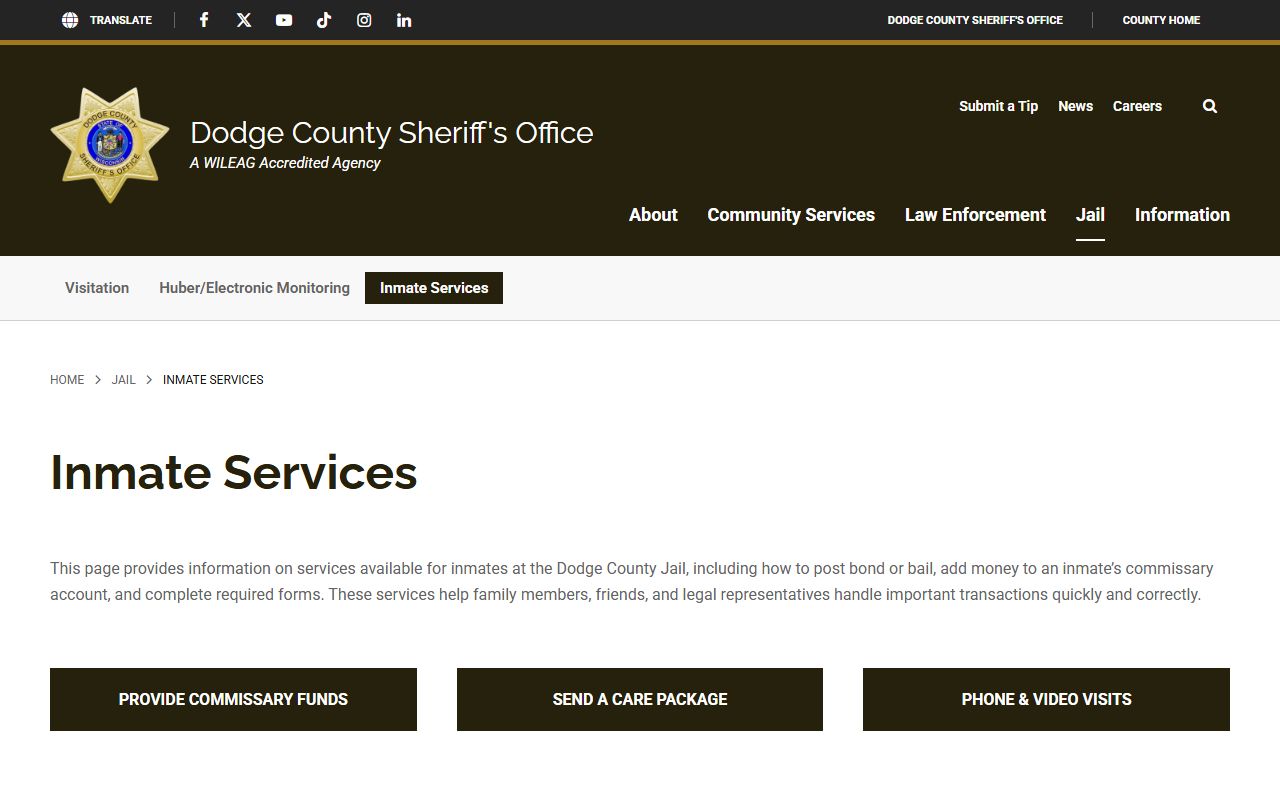Click the Dodge County Sheriff's Office site title
The height and width of the screenshot is (800, 1280).
tap(391, 133)
